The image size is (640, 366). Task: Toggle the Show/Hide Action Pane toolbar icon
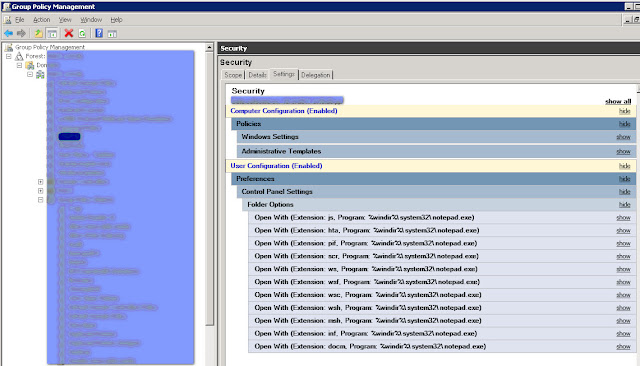(x=112, y=34)
